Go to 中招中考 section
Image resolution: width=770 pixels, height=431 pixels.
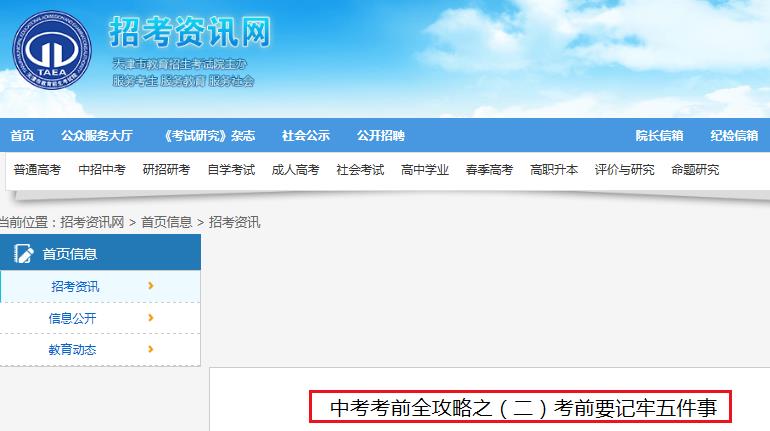click(x=102, y=170)
